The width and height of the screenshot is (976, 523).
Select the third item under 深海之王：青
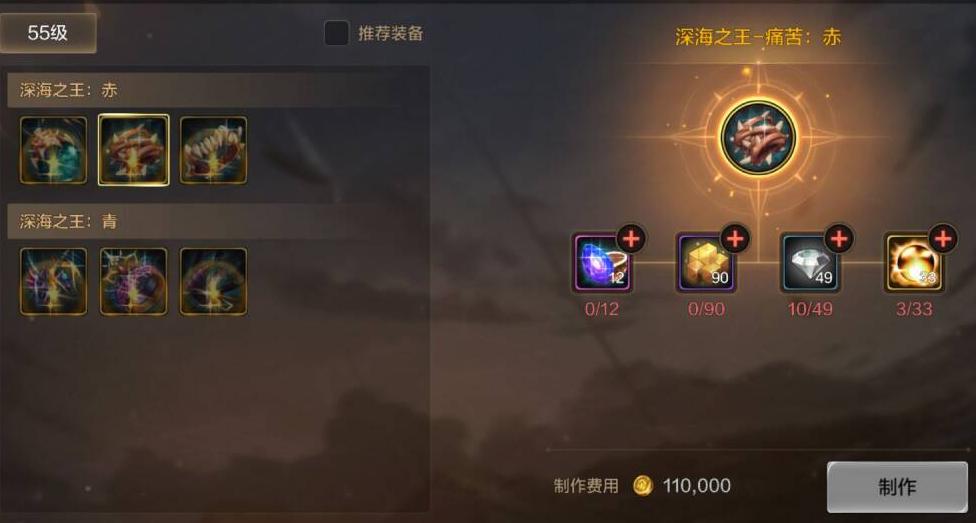click(214, 281)
